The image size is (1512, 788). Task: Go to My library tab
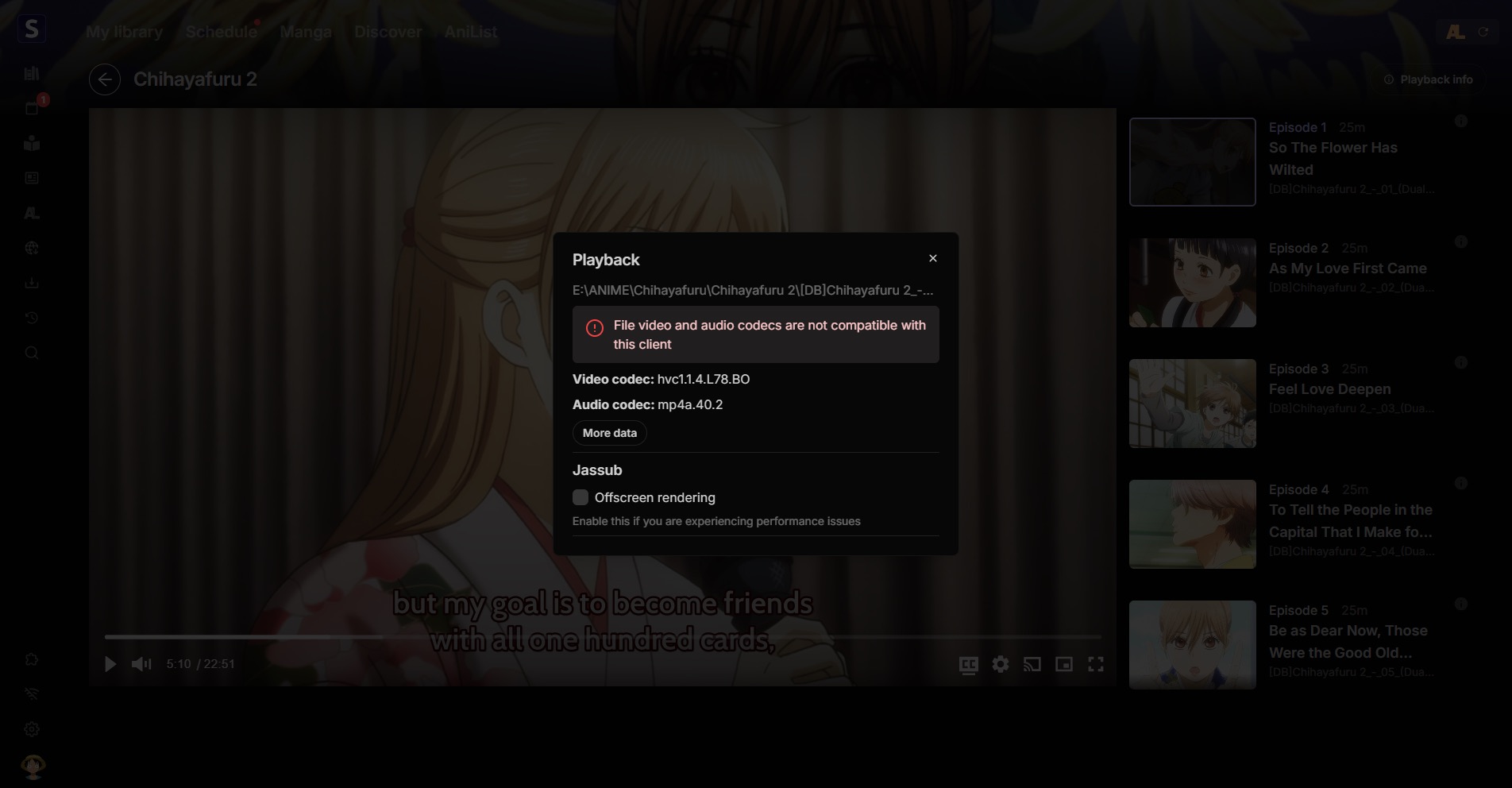(x=125, y=32)
